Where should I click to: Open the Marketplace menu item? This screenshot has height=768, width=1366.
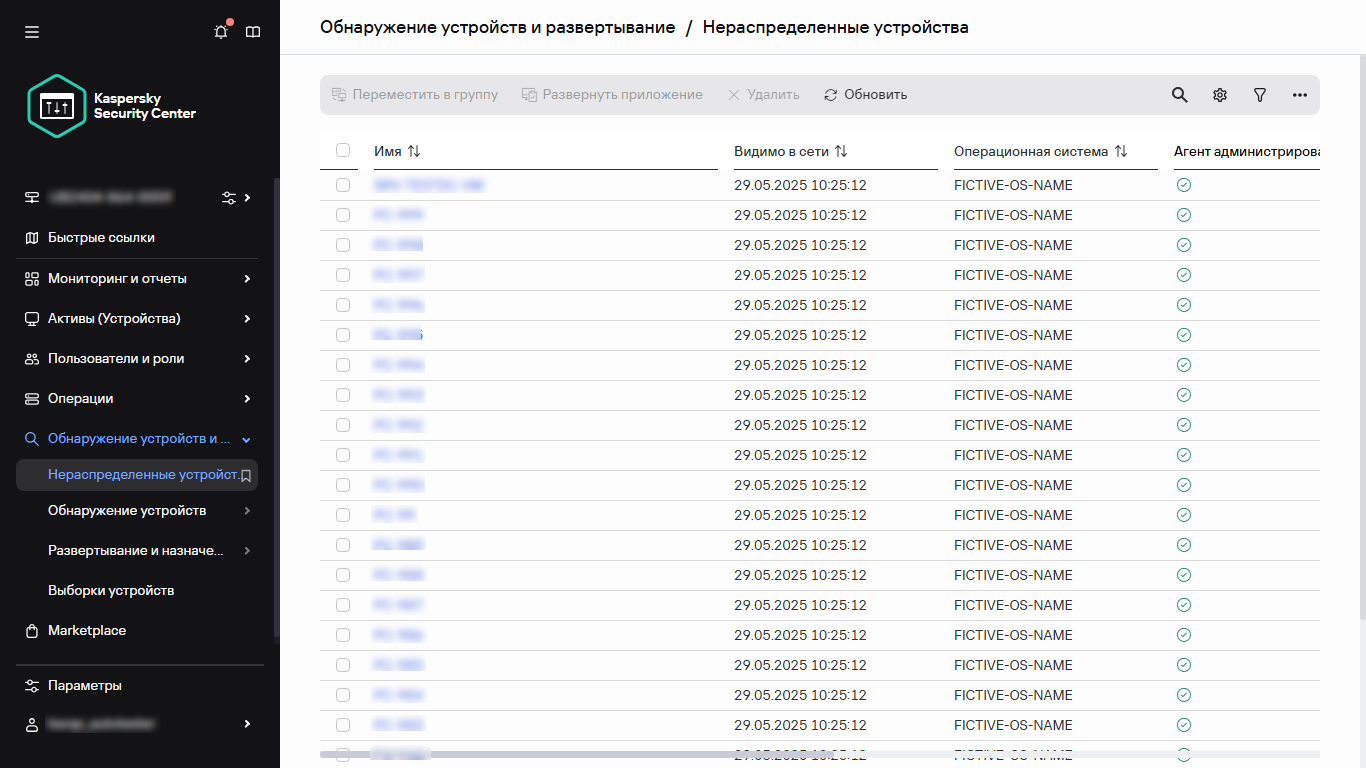(86, 630)
